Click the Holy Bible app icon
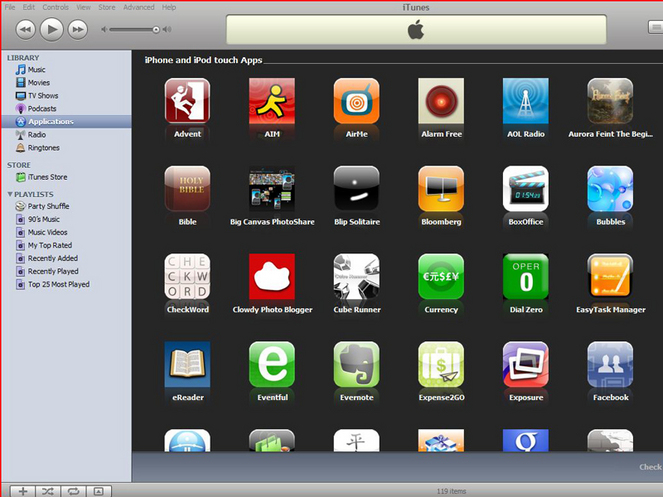663x497 pixels. (x=187, y=189)
